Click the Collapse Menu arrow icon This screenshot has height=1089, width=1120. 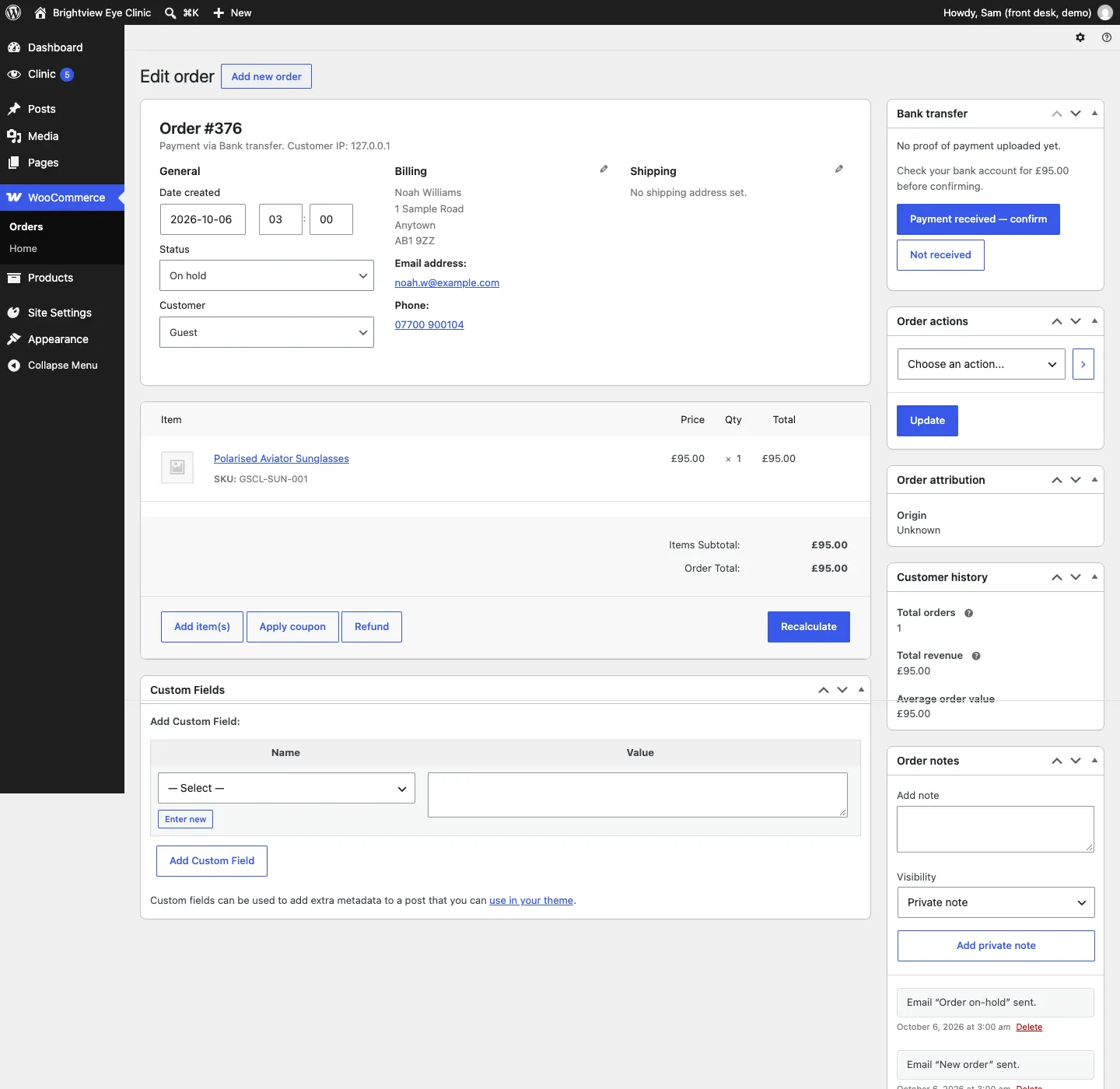point(14,366)
